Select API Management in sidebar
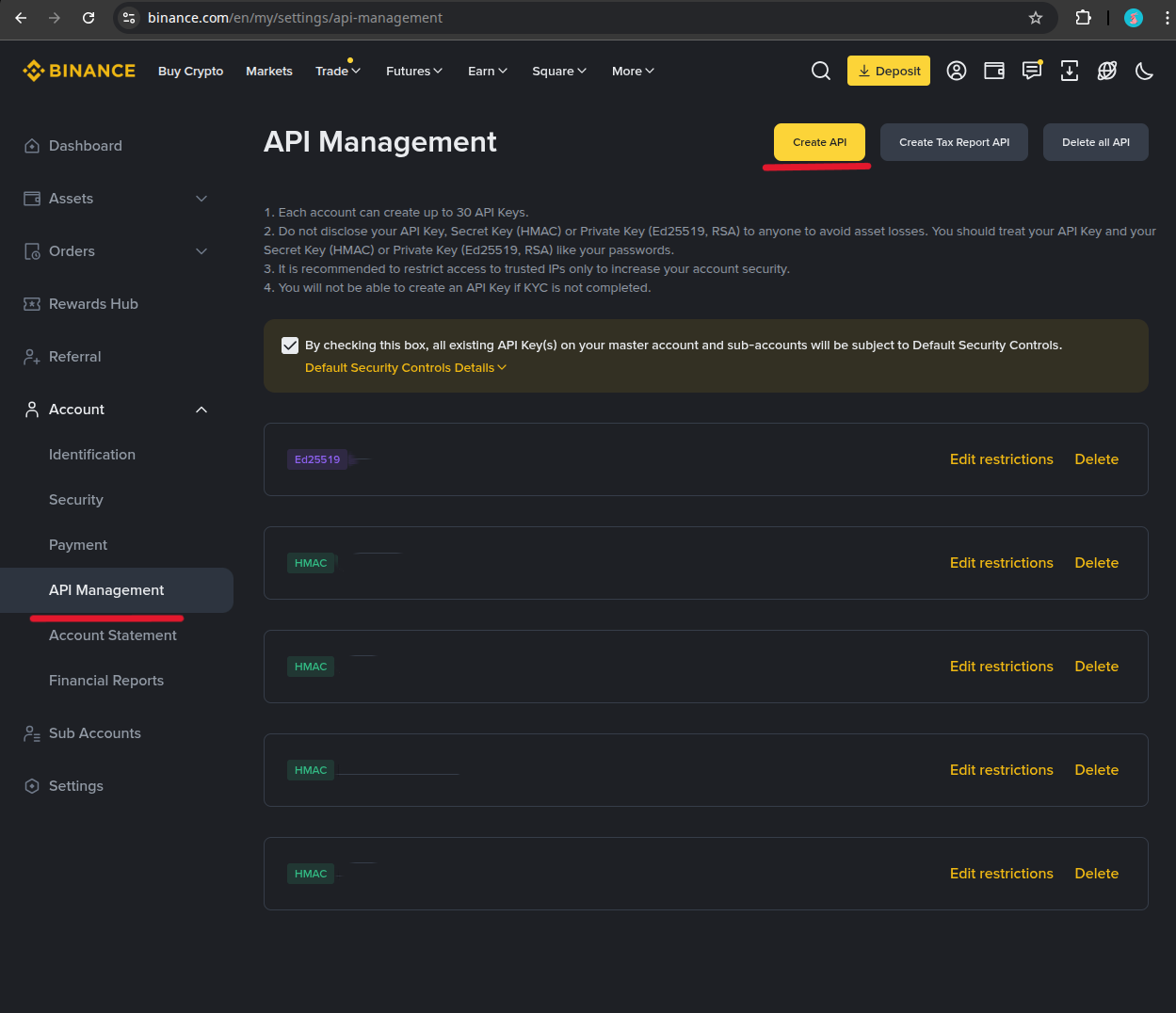 [117, 590]
